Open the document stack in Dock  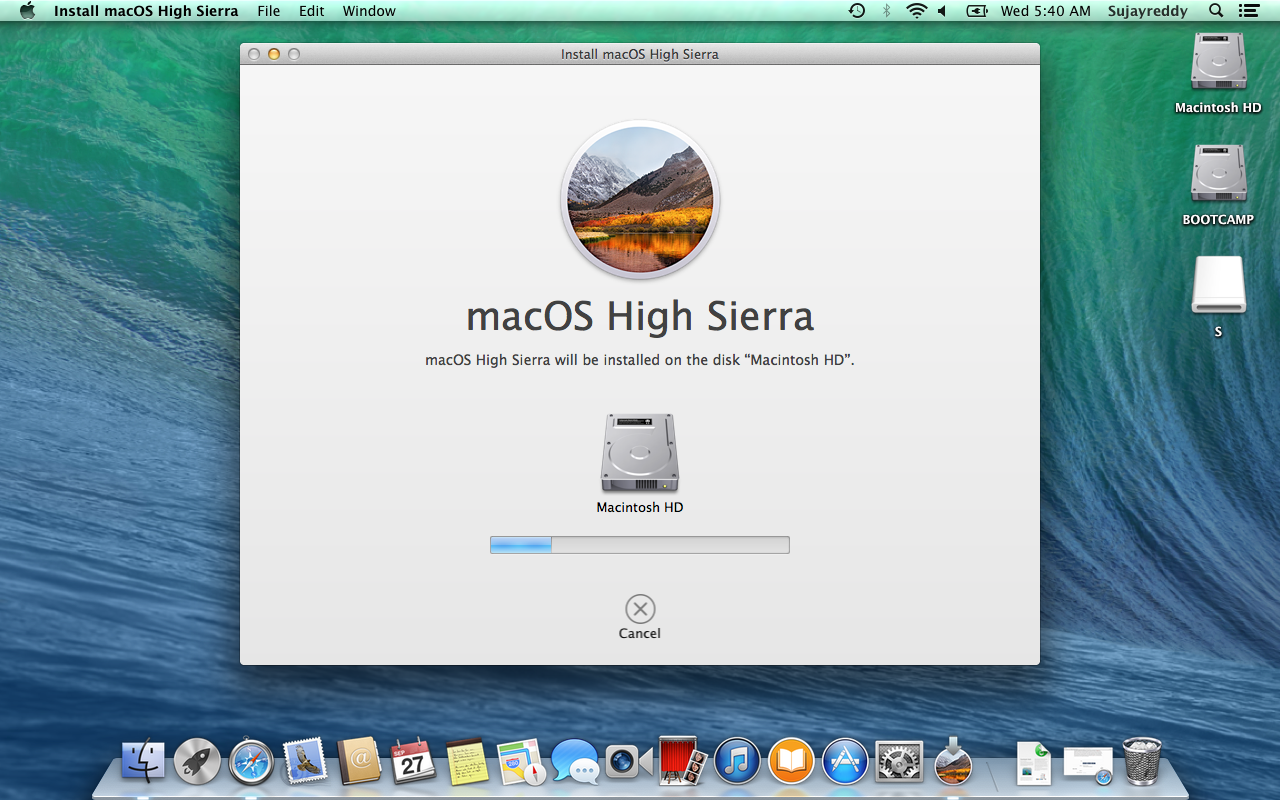click(x=1033, y=762)
